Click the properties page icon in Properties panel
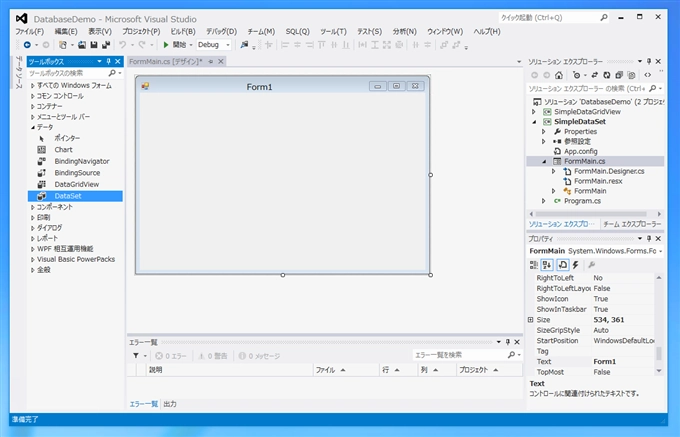Image resolution: width=680 pixels, height=437 pixels. [562, 265]
